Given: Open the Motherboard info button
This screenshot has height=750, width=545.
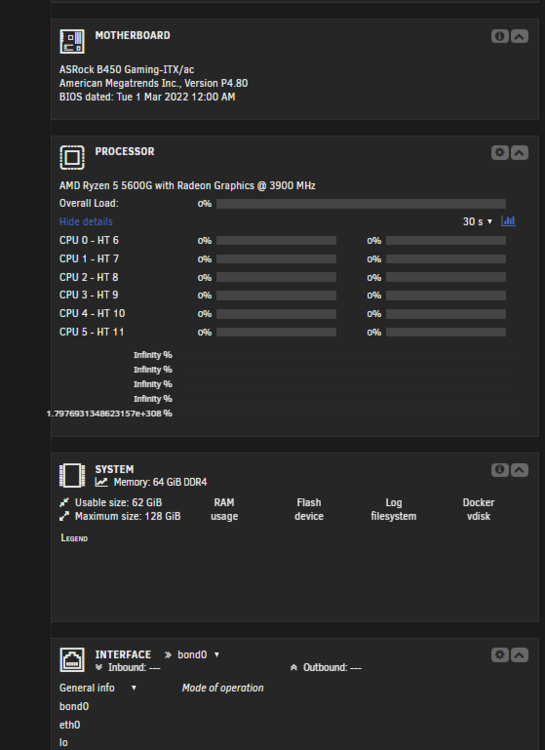Looking at the screenshot, I should [x=500, y=36].
